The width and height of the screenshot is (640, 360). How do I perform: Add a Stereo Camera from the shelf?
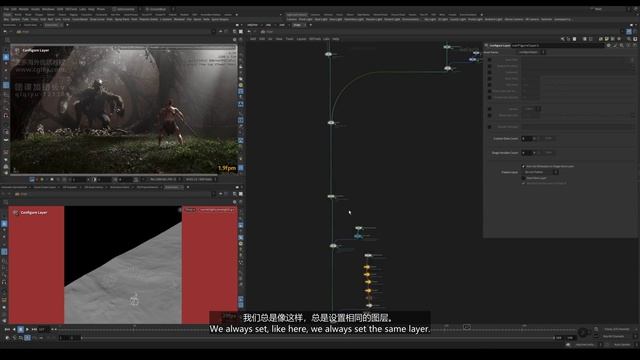click(x=514, y=19)
